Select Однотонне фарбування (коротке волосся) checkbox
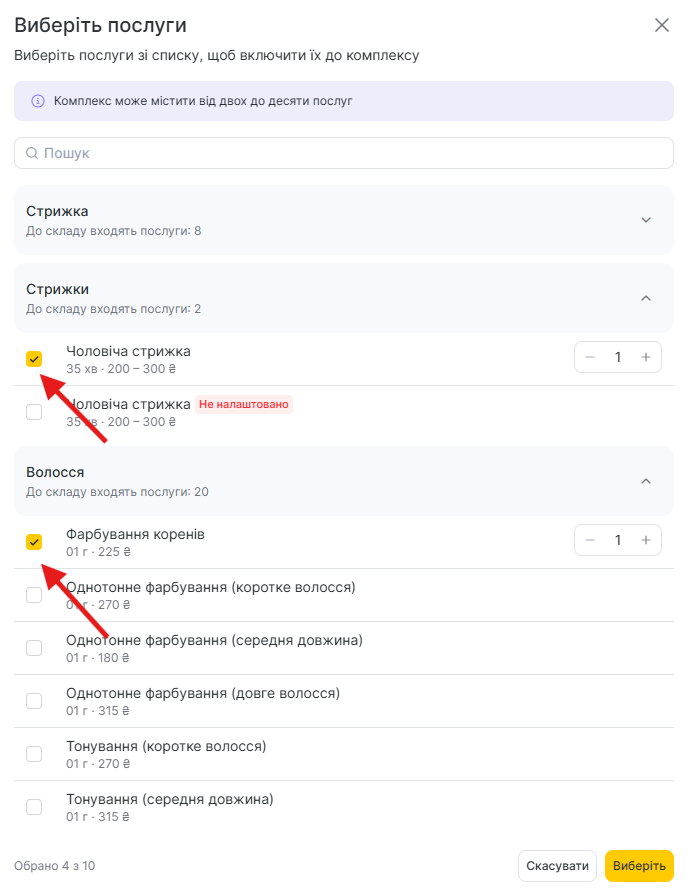Screen dimensions: 687x895 [x=34, y=595]
